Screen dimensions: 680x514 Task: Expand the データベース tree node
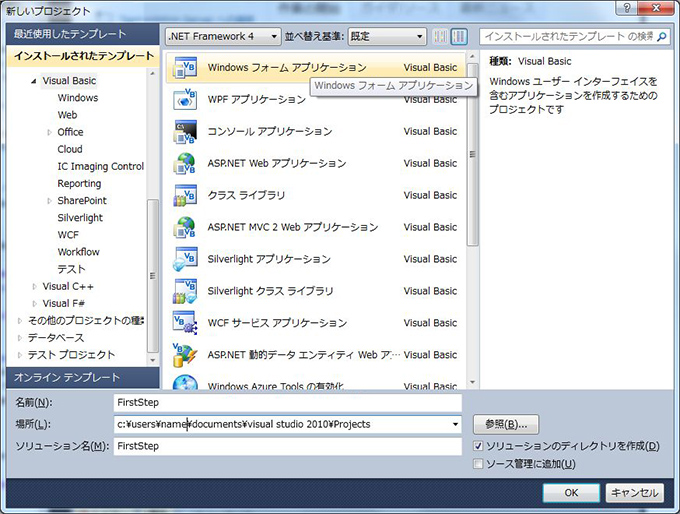pyautogui.click(x=20, y=338)
